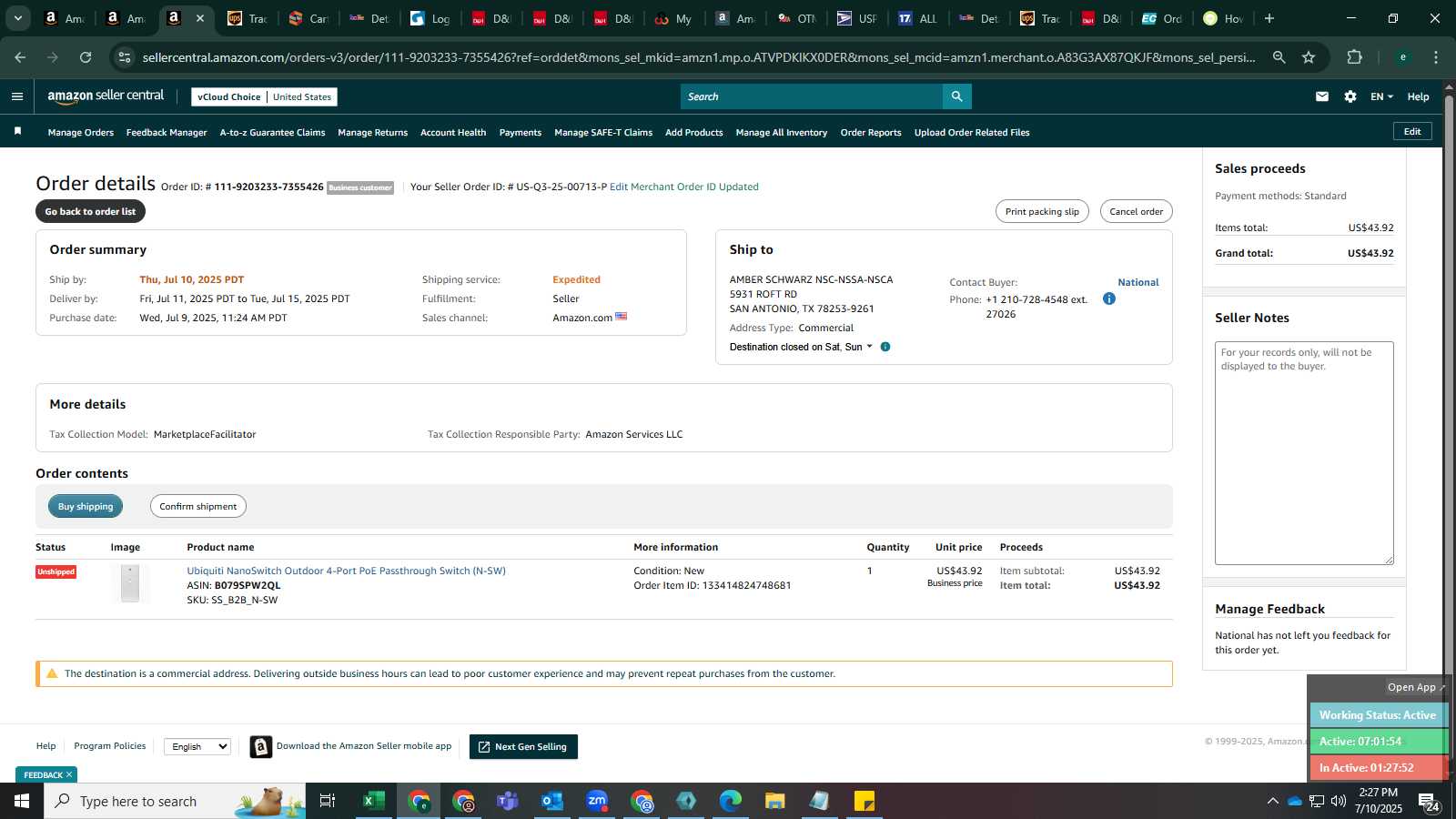Open the tab search dropdown arrow
The image size is (1456, 819).
17,18
